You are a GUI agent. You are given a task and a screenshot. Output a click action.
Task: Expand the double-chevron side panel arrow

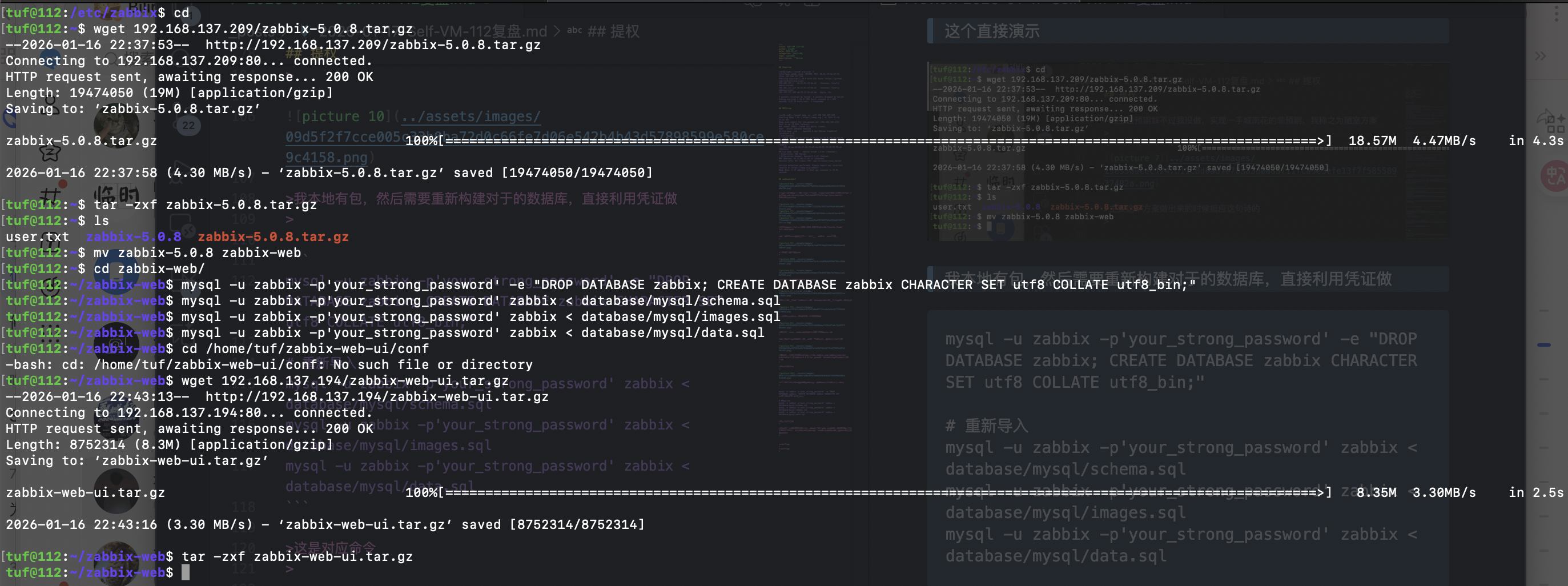1541,57
